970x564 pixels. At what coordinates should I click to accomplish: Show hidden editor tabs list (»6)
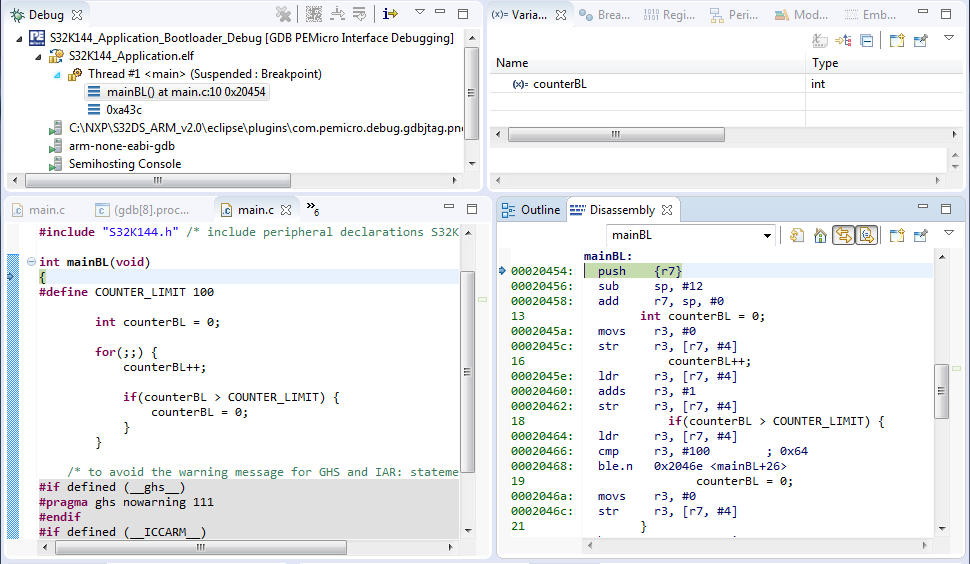[312, 208]
